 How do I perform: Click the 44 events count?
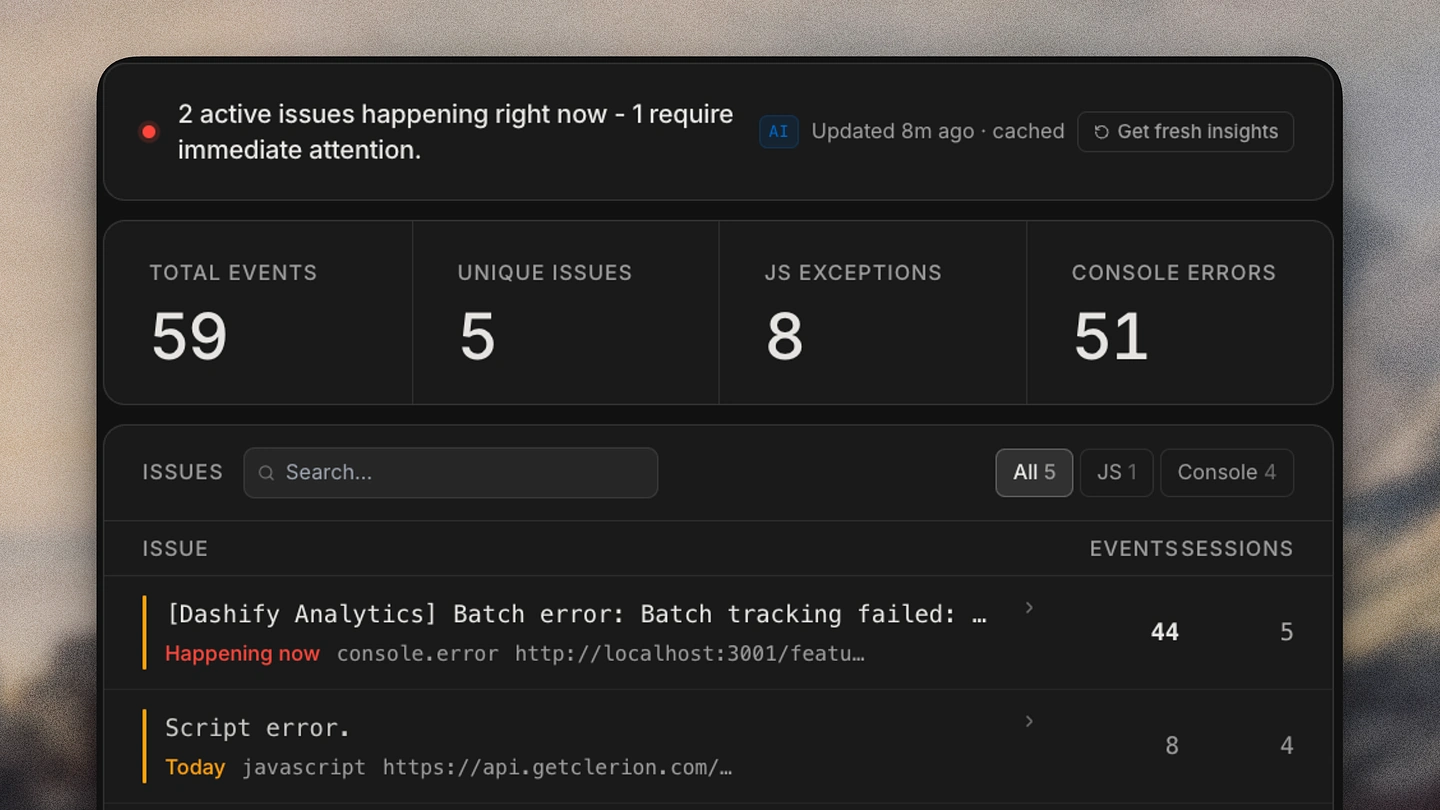tap(1164, 632)
